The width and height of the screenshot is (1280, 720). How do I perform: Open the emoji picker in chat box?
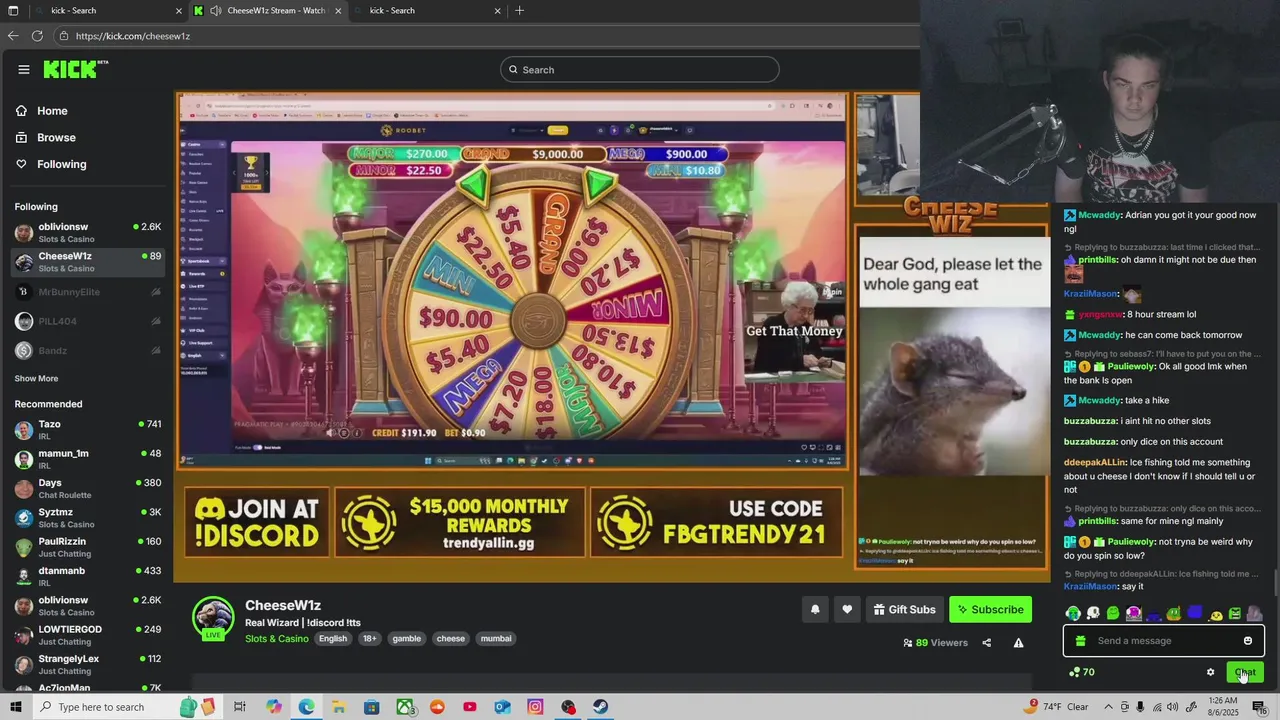click(1248, 641)
